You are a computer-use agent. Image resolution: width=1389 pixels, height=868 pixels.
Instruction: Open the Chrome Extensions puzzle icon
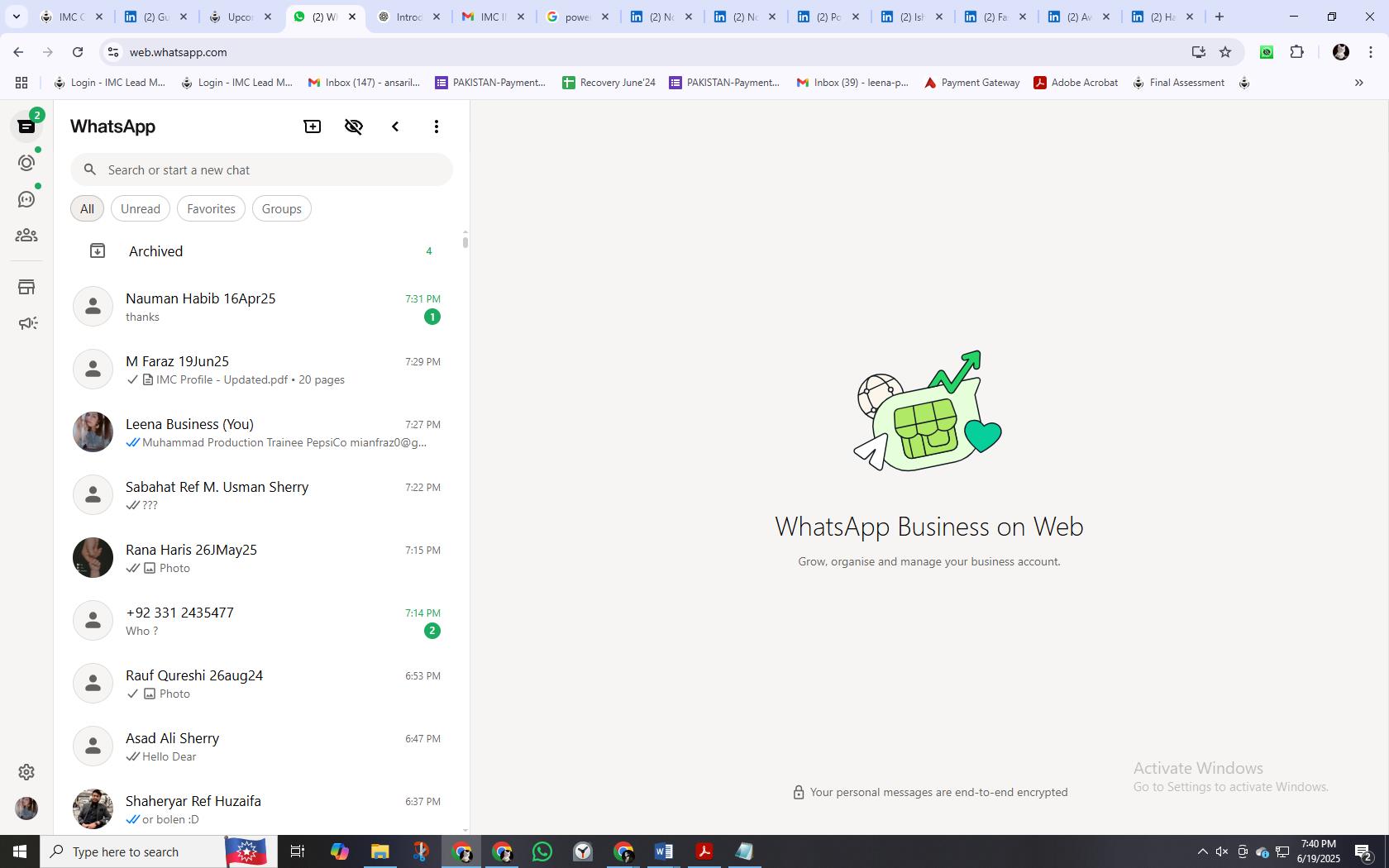tap(1296, 52)
